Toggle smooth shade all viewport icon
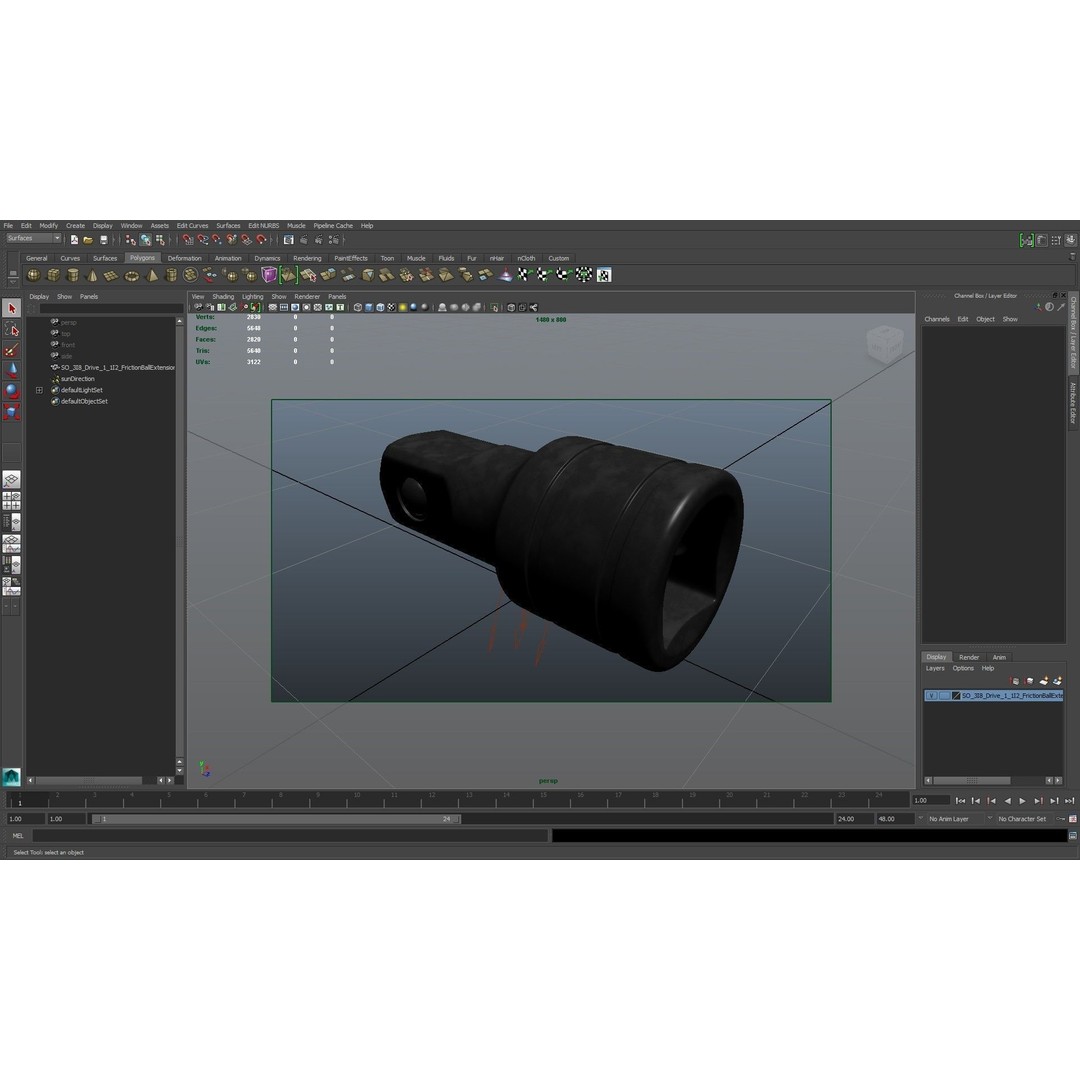This screenshot has height=1080, width=1080. pyautogui.click(x=368, y=307)
